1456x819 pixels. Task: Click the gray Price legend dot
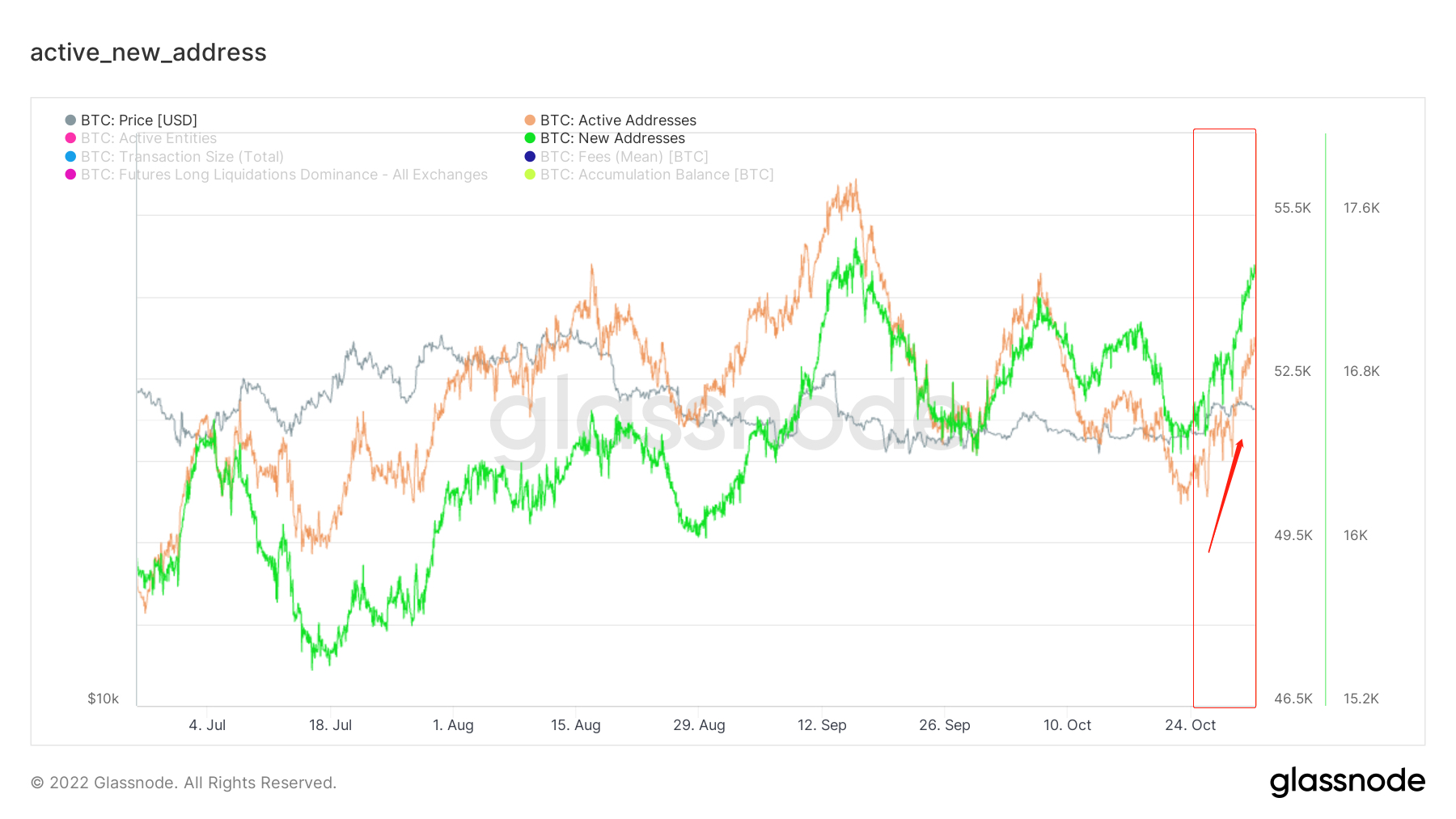pos(70,120)
